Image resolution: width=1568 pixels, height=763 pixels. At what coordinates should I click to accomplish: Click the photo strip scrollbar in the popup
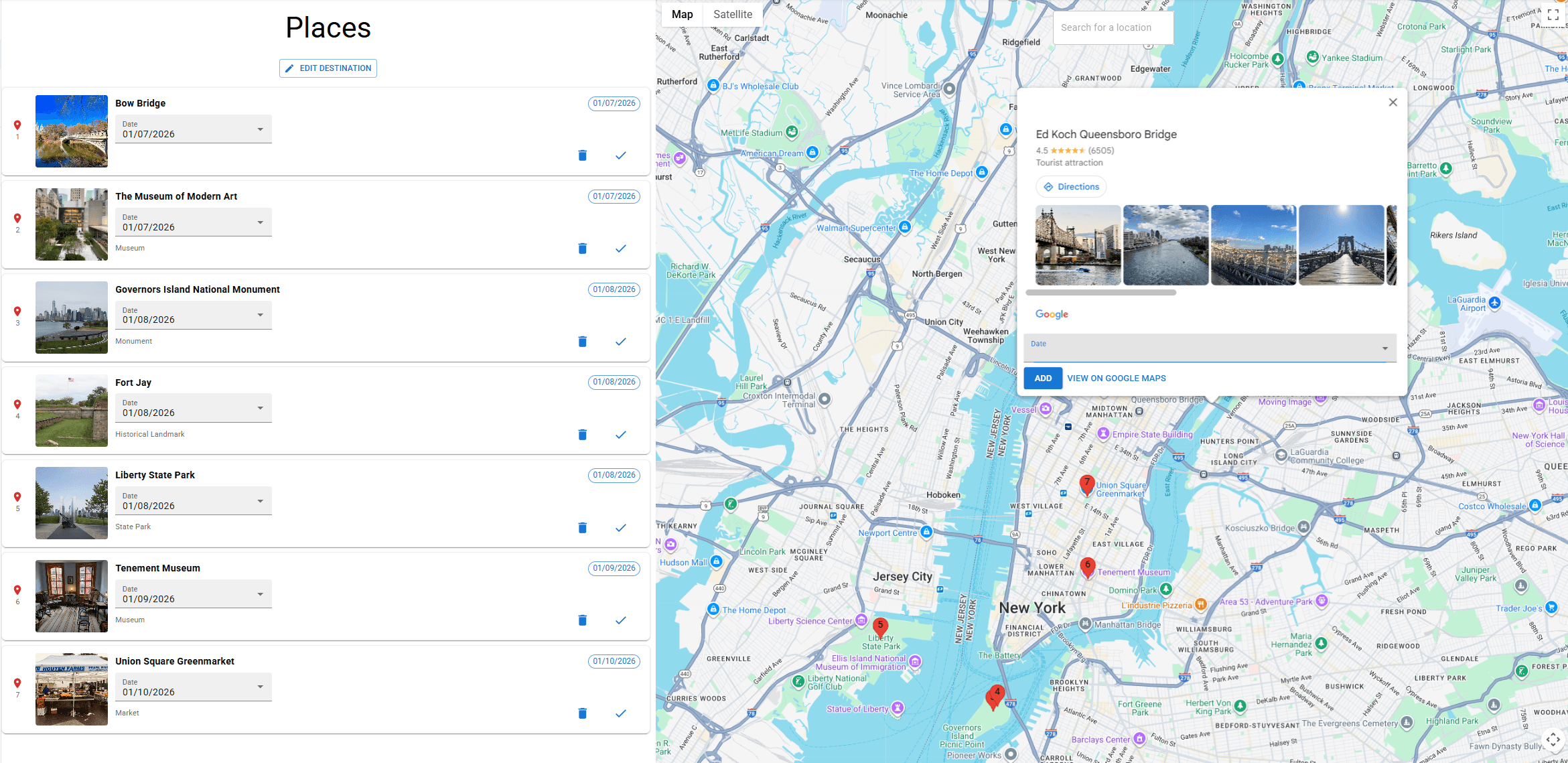1102,292
